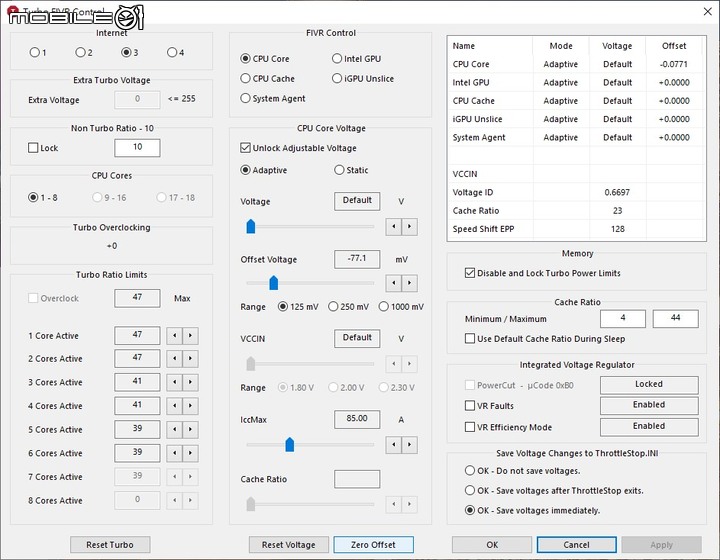Select OK - Save voltages immediately
The height and width of the screenshot is (560, 720).
pyautogui.click(x=470, y=510)
